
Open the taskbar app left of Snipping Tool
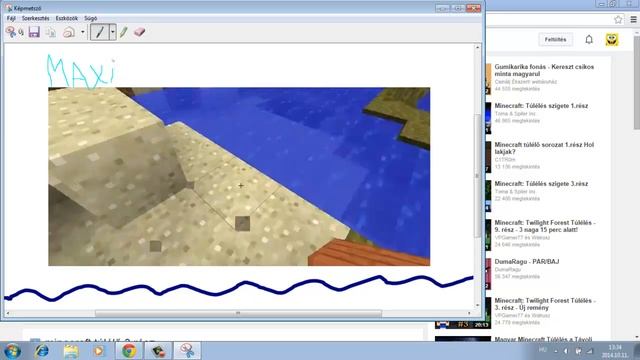(x=158, y=351)
